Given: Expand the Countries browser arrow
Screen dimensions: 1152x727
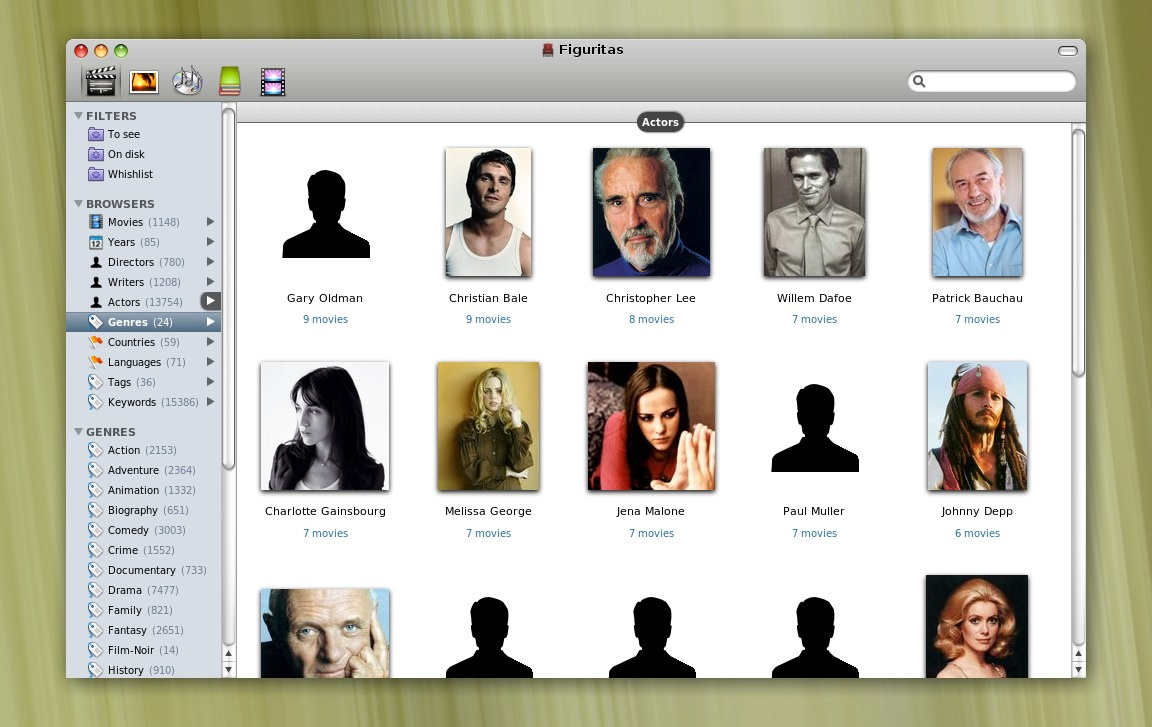Looking at the screenshot, I should point(210,341).
